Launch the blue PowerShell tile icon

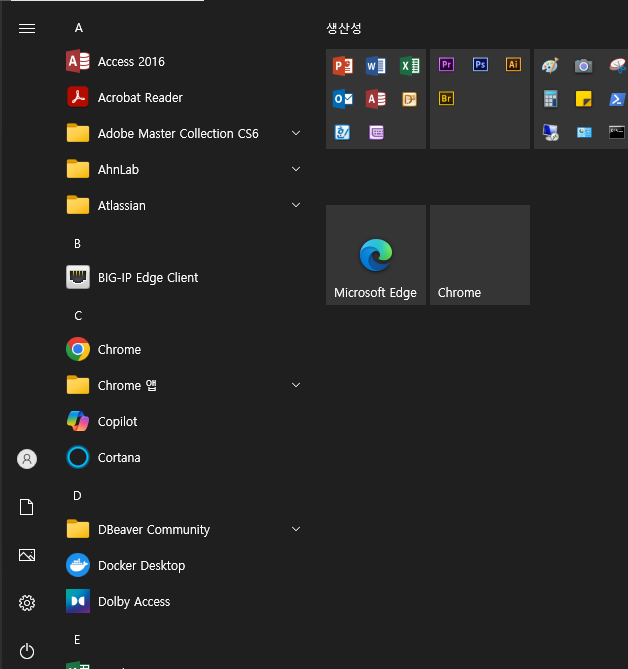[617, 99]
